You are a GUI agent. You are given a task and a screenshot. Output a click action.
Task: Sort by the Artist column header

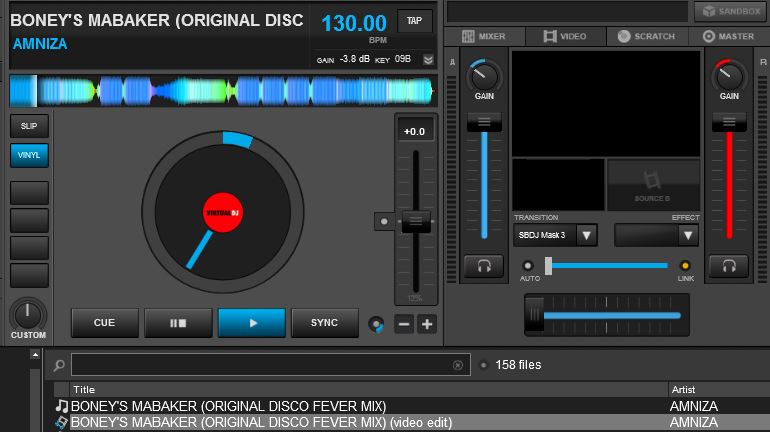718,389
